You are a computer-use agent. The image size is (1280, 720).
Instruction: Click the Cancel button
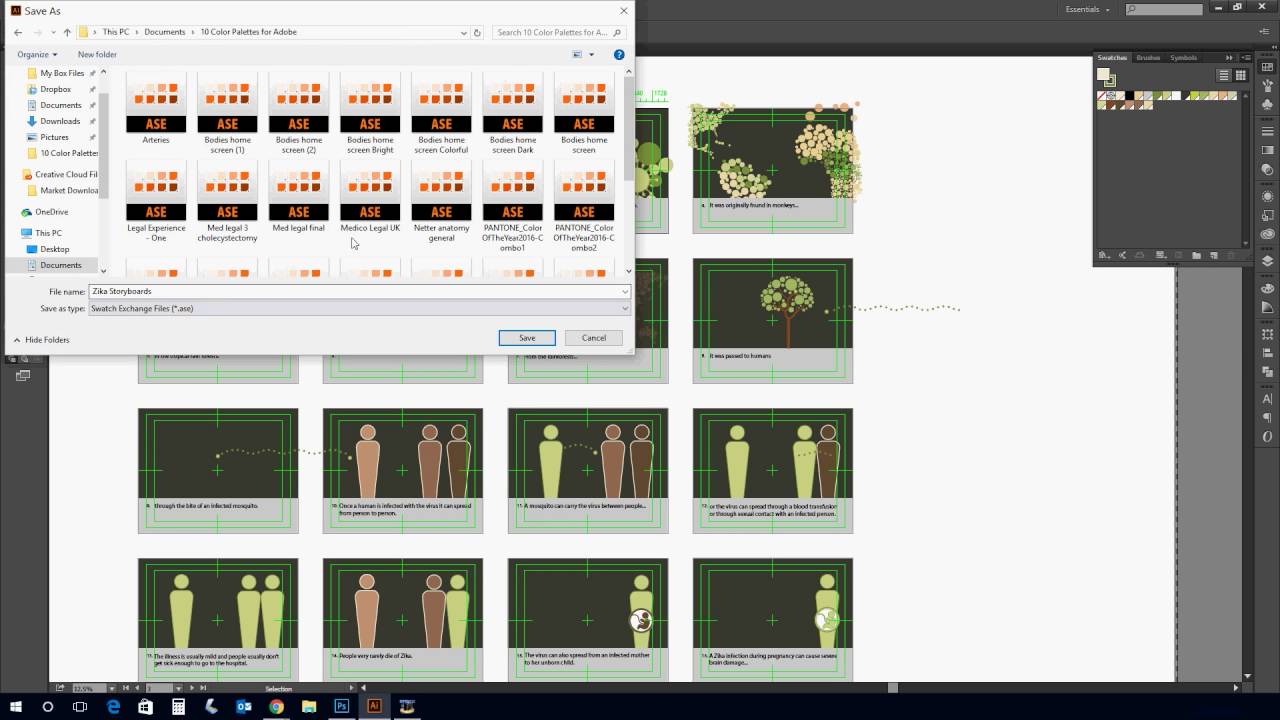point(594,338)
